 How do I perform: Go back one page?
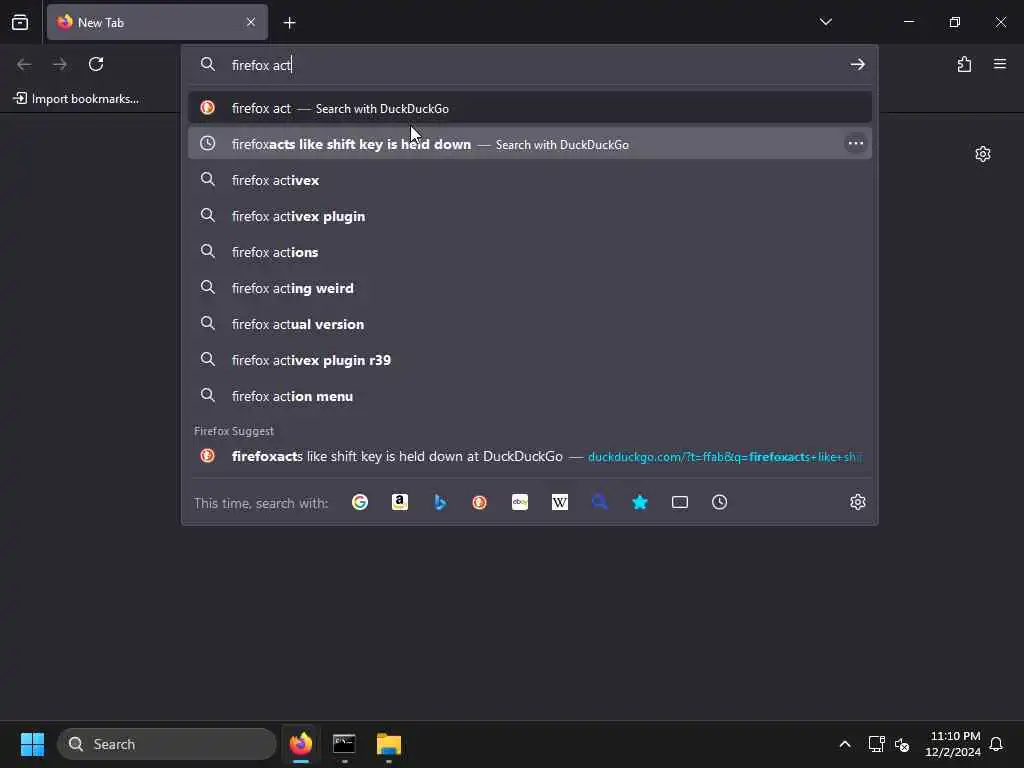24,64
